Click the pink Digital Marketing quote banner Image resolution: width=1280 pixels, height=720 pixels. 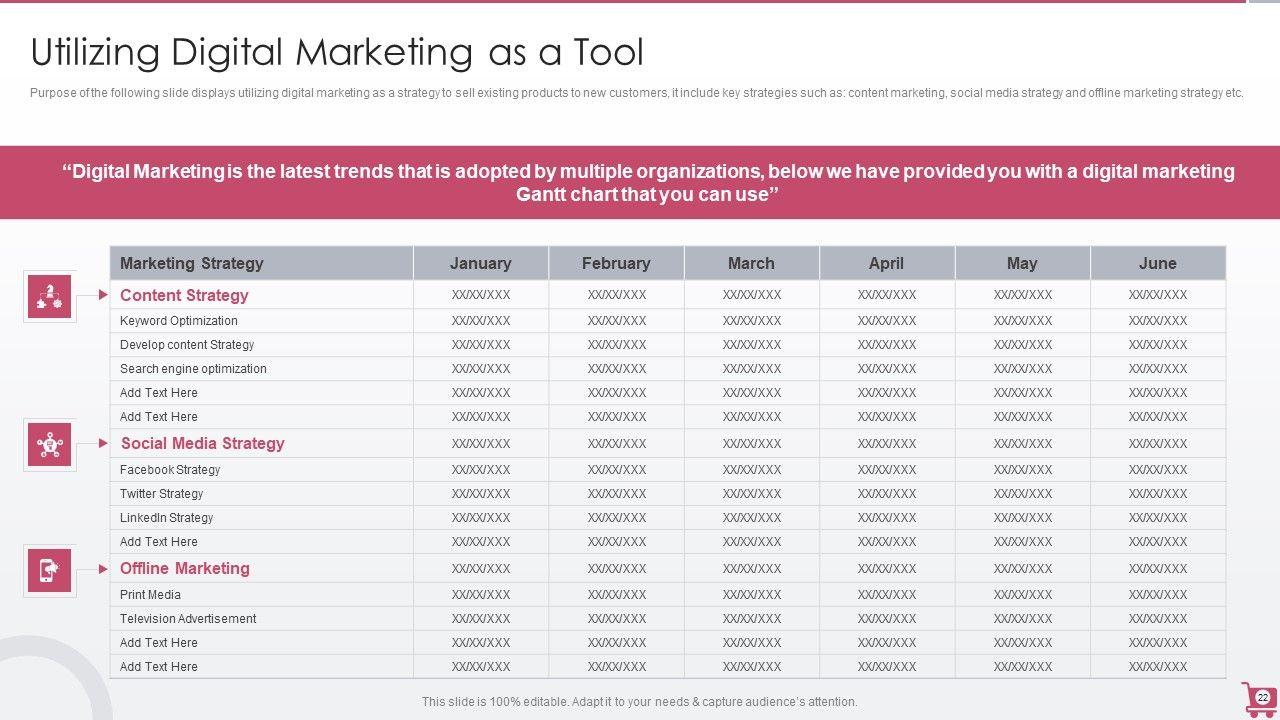tap(640, 182)
